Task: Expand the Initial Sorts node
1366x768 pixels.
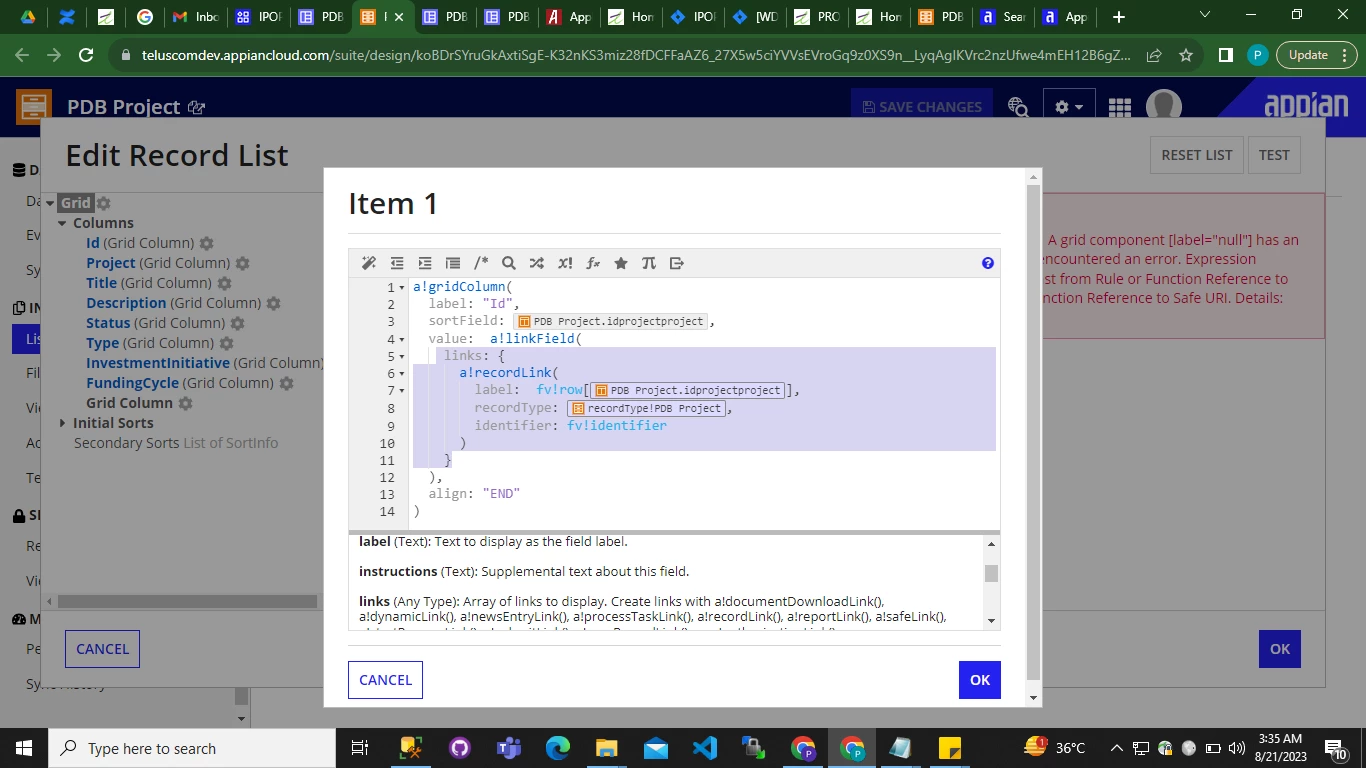Action: [x=63, y=423]
